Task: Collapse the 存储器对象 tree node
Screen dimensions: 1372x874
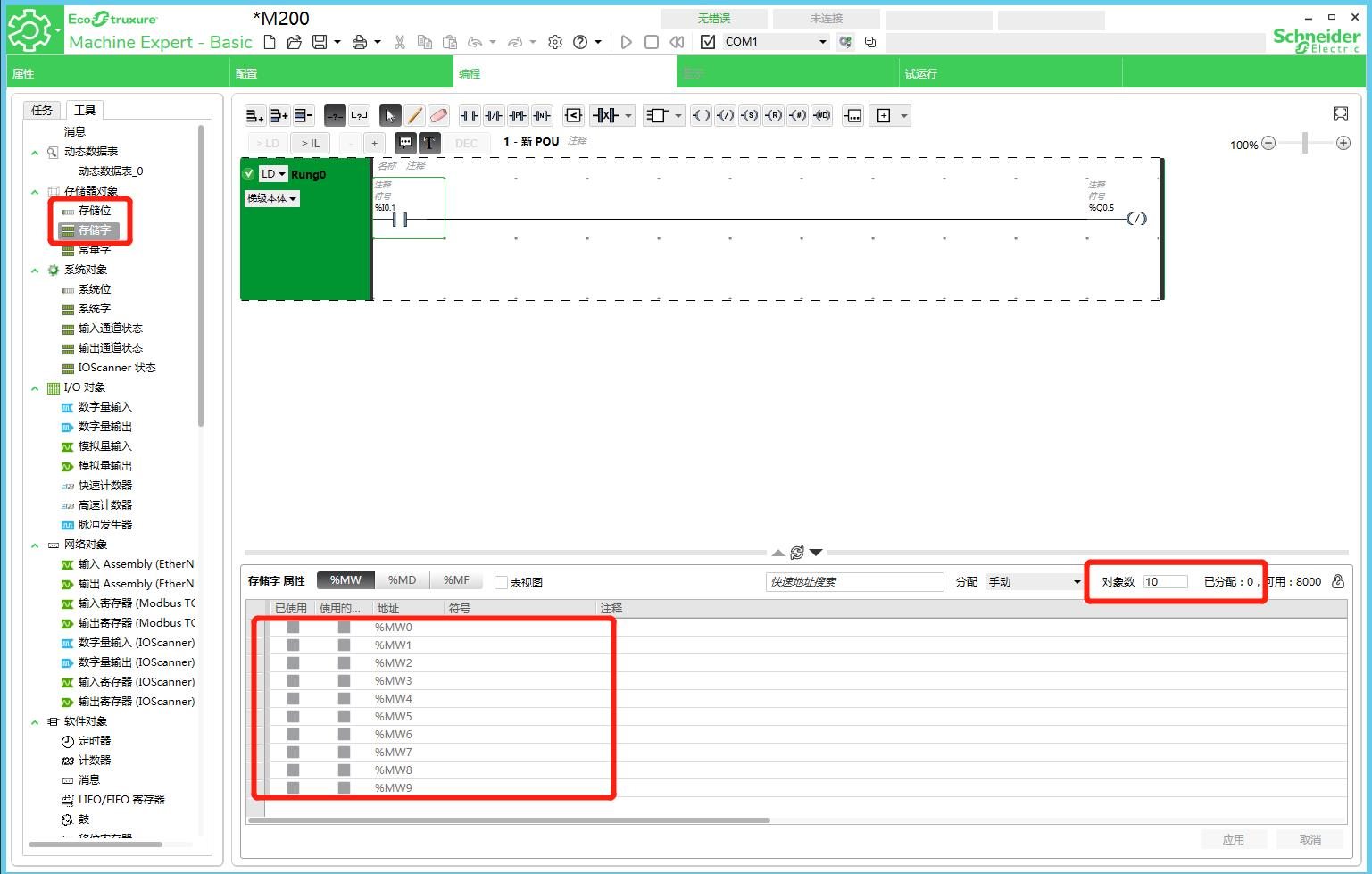Action: click(35, 191)
